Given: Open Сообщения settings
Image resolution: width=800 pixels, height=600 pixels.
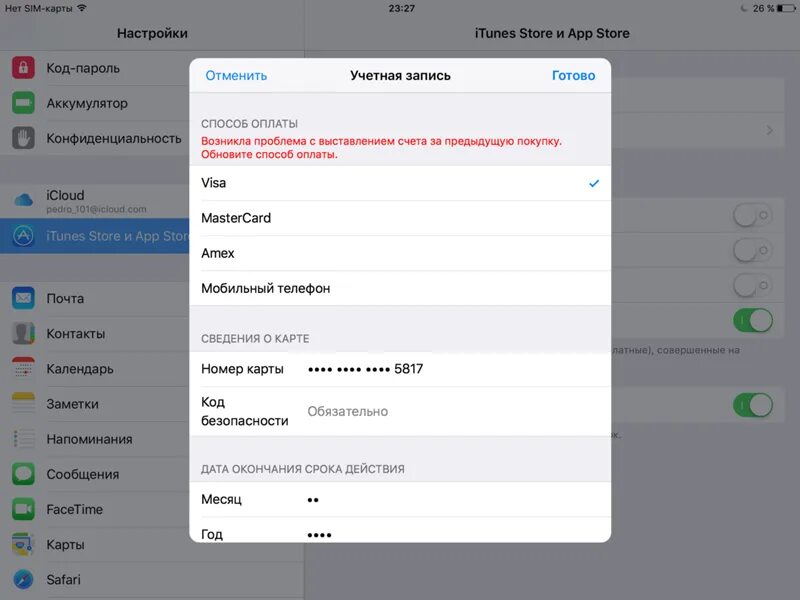Looking at the screenshot, I should 94,474.
